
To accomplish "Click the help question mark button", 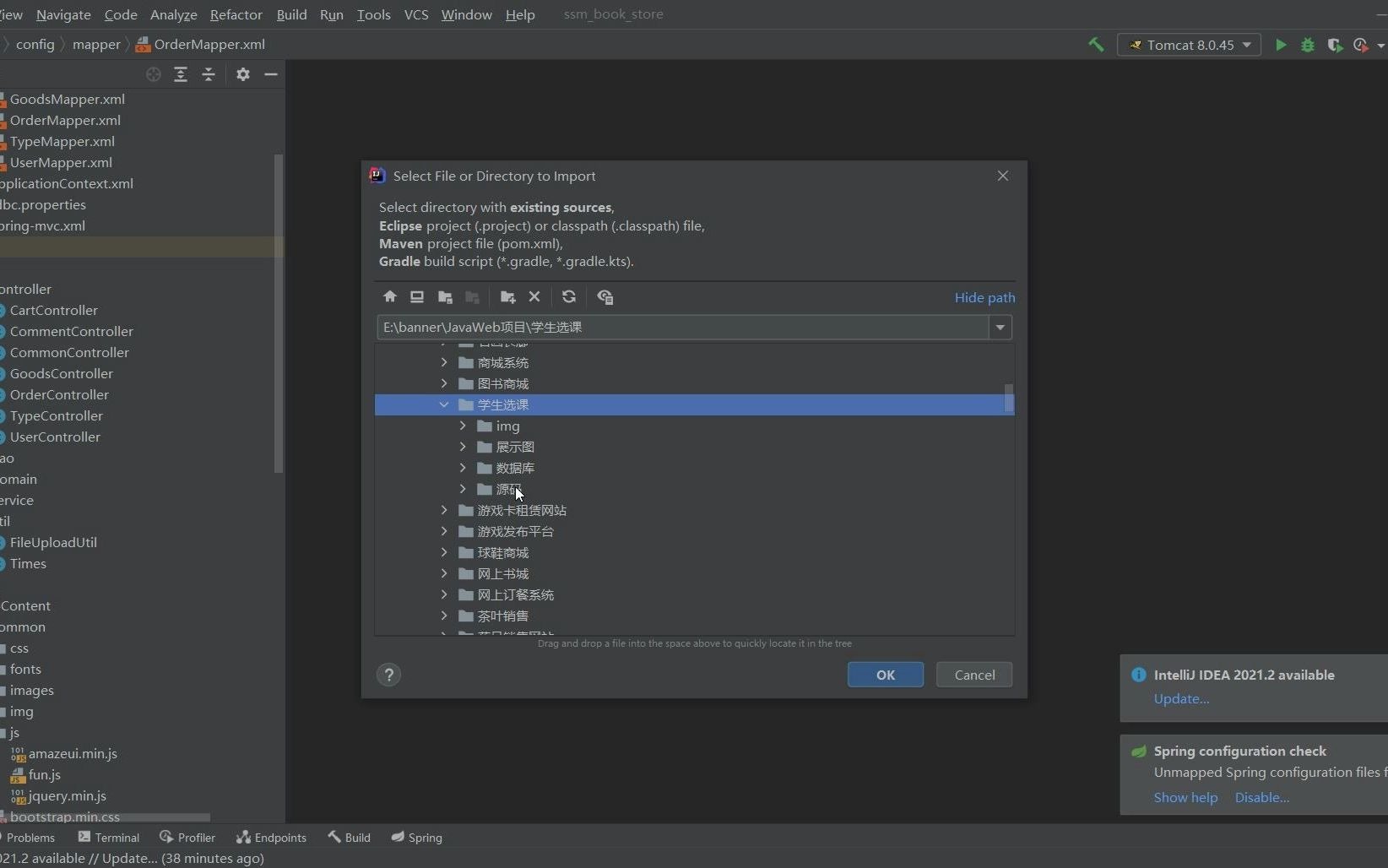I will point(388,675).
